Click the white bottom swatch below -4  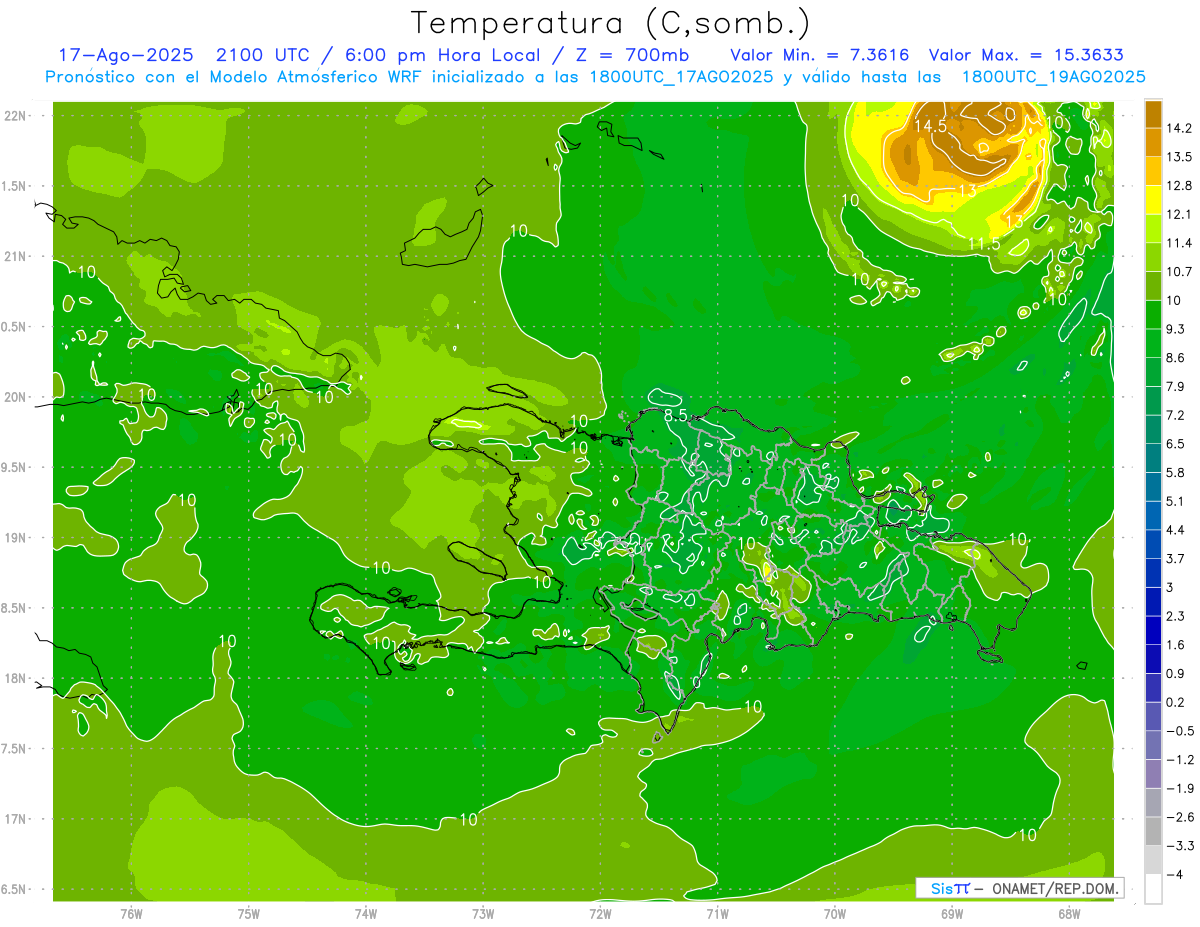pyautogui.click(x=1153, y=889)
